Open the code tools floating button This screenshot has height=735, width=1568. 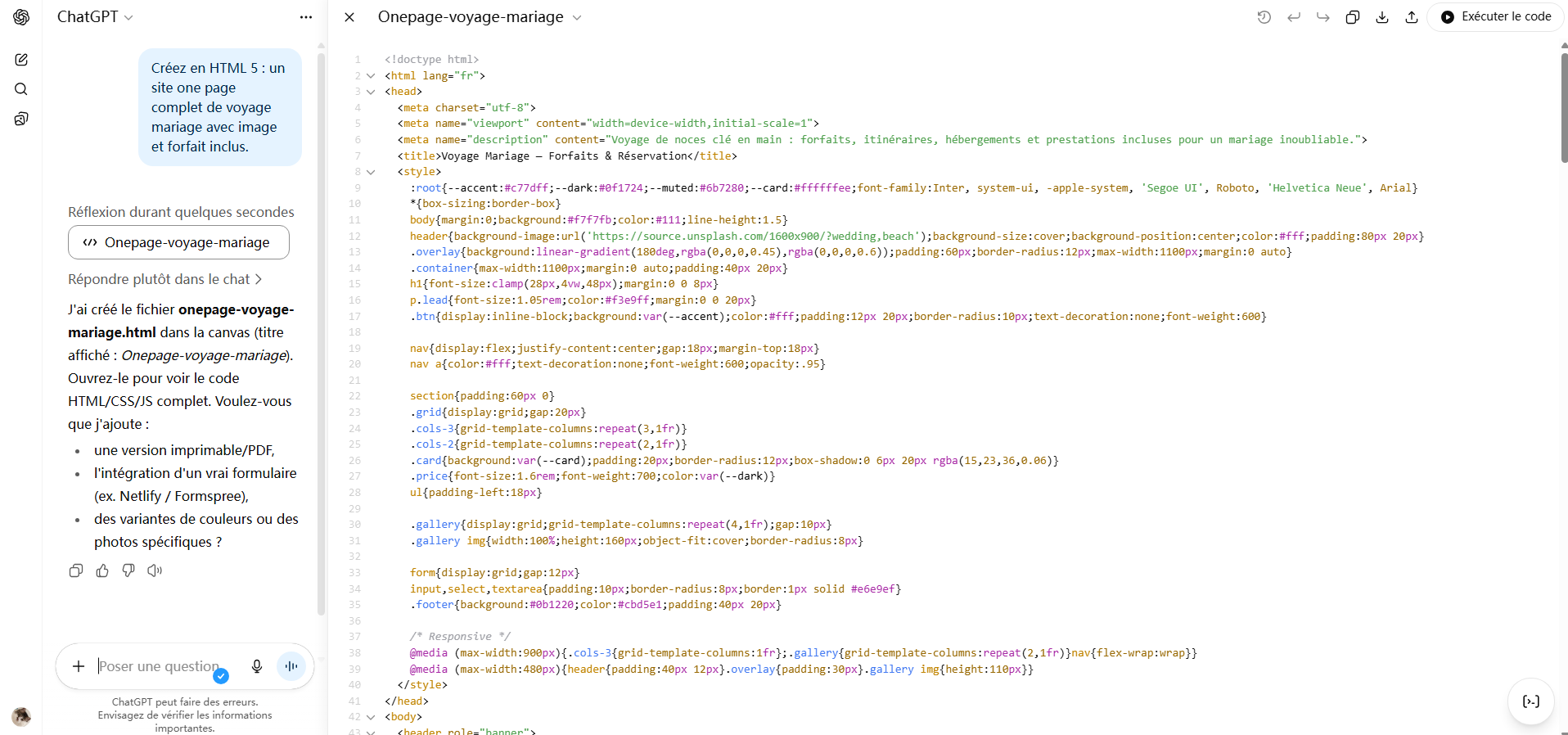(1530, 701)
